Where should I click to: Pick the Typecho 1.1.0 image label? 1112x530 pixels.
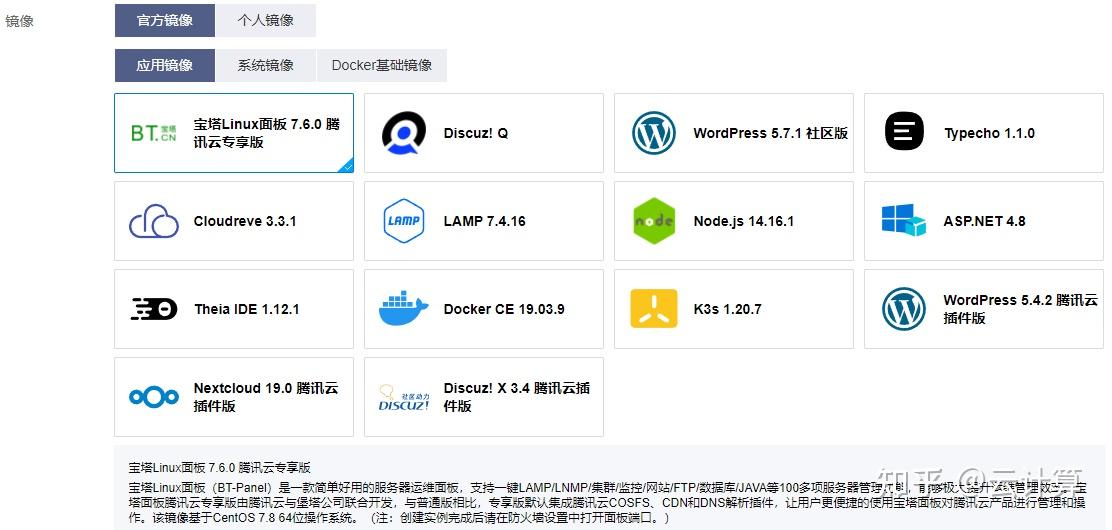point(989,133)
